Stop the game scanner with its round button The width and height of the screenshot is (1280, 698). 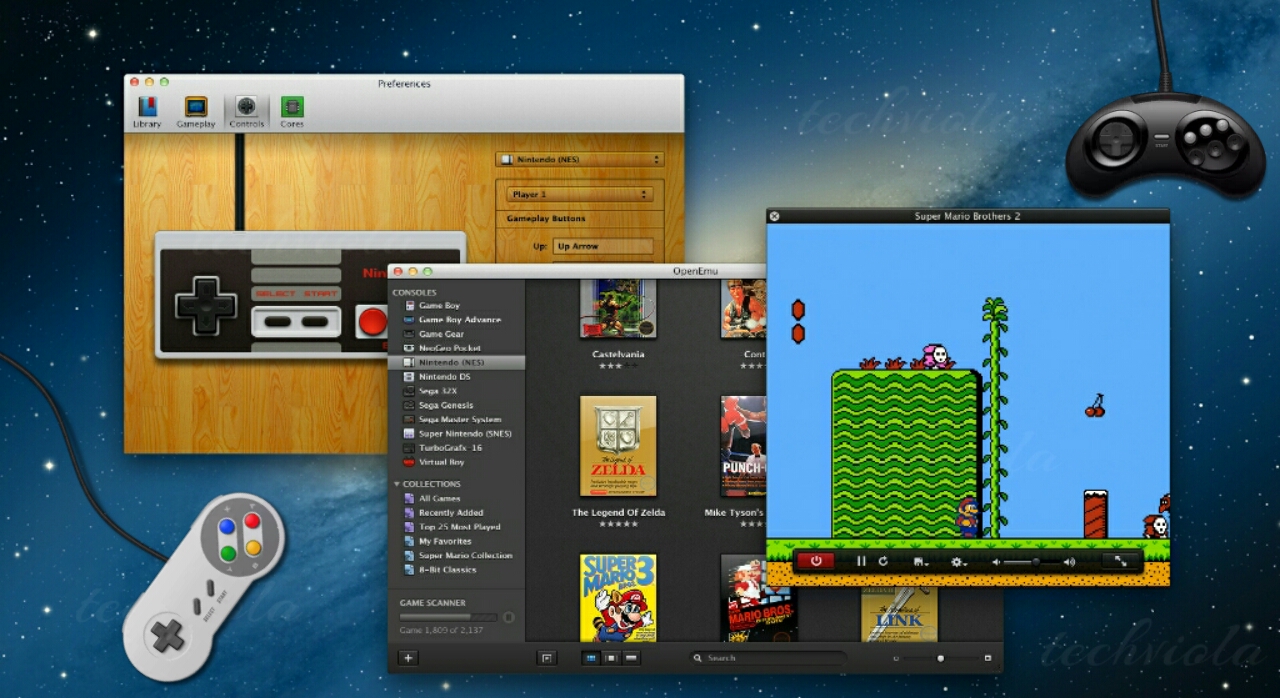[x=509, y=618]
